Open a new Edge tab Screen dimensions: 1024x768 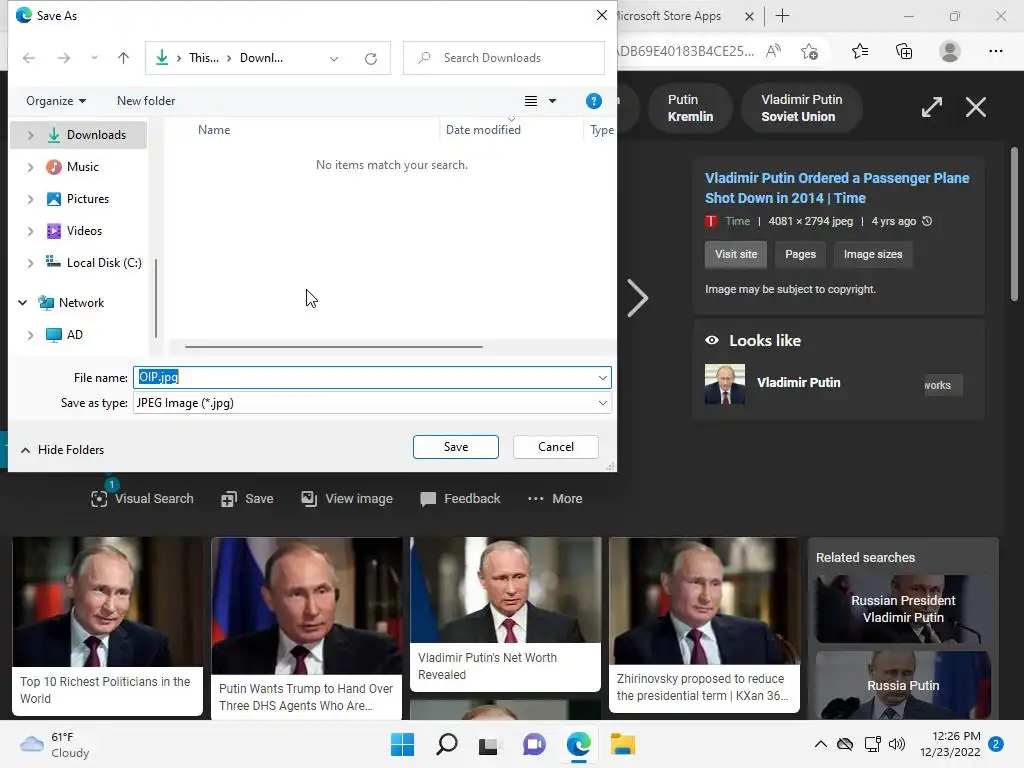click(782, 16)
